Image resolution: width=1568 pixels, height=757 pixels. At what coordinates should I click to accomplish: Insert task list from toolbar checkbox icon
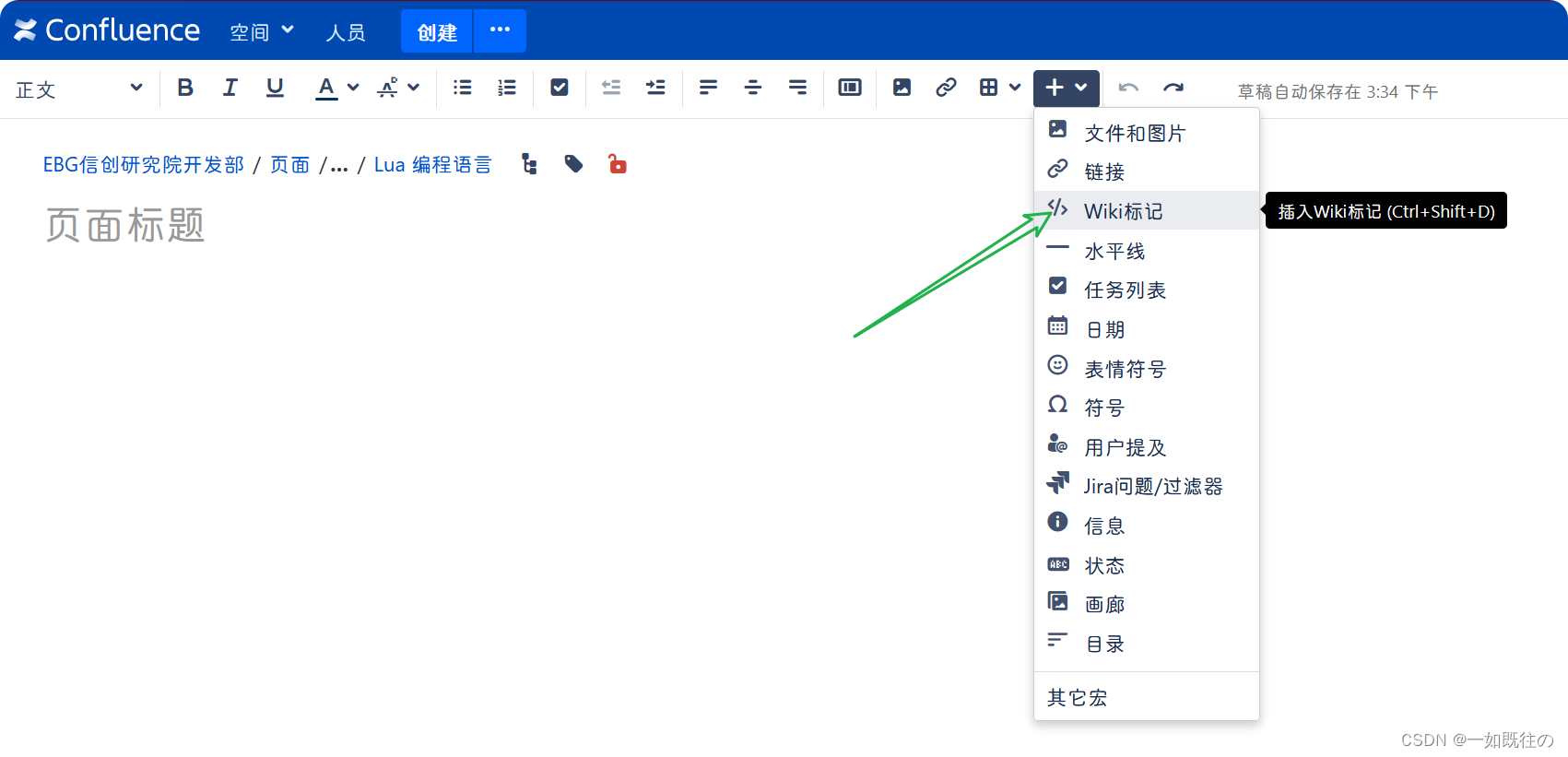point(560,88)
